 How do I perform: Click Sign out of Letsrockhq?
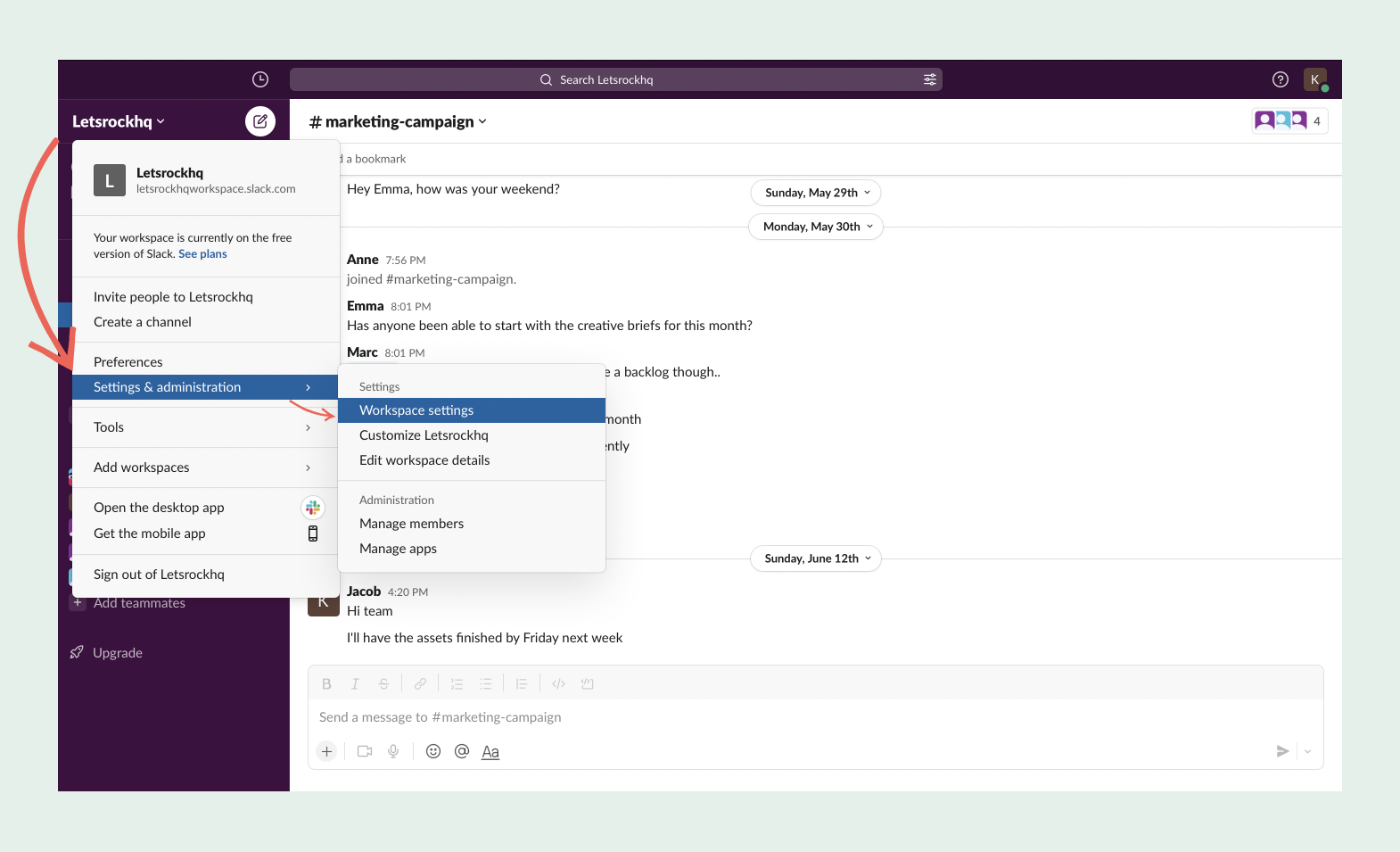pos(159,575)
